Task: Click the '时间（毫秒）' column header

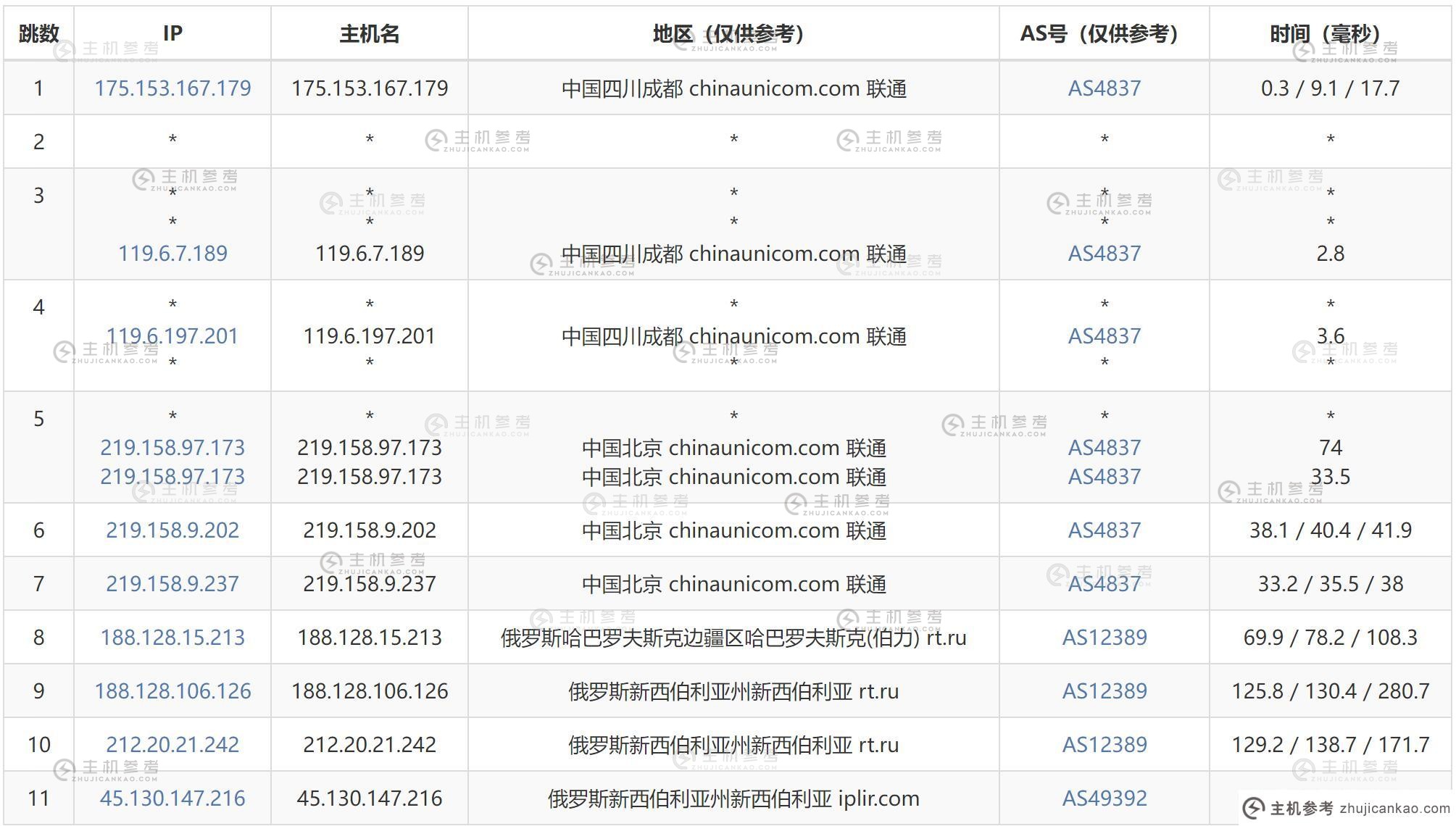Action: (x=1331, y=33)
